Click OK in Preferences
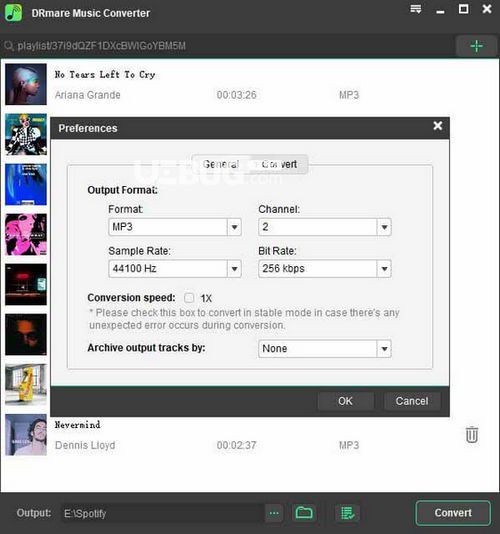The width and height of the screenshot is (500, 534). tap(345, 401)
